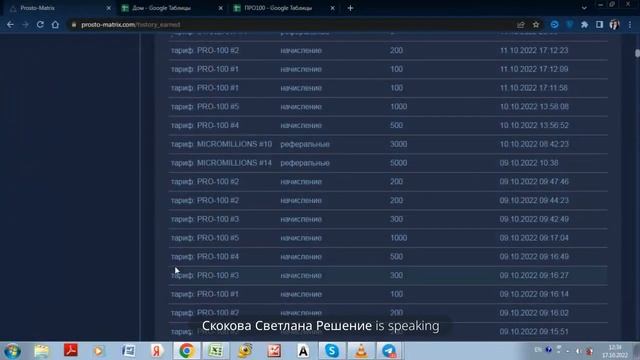
Task: Click the date 09.10.2022 09:16:27
Action: pos(534,276)
